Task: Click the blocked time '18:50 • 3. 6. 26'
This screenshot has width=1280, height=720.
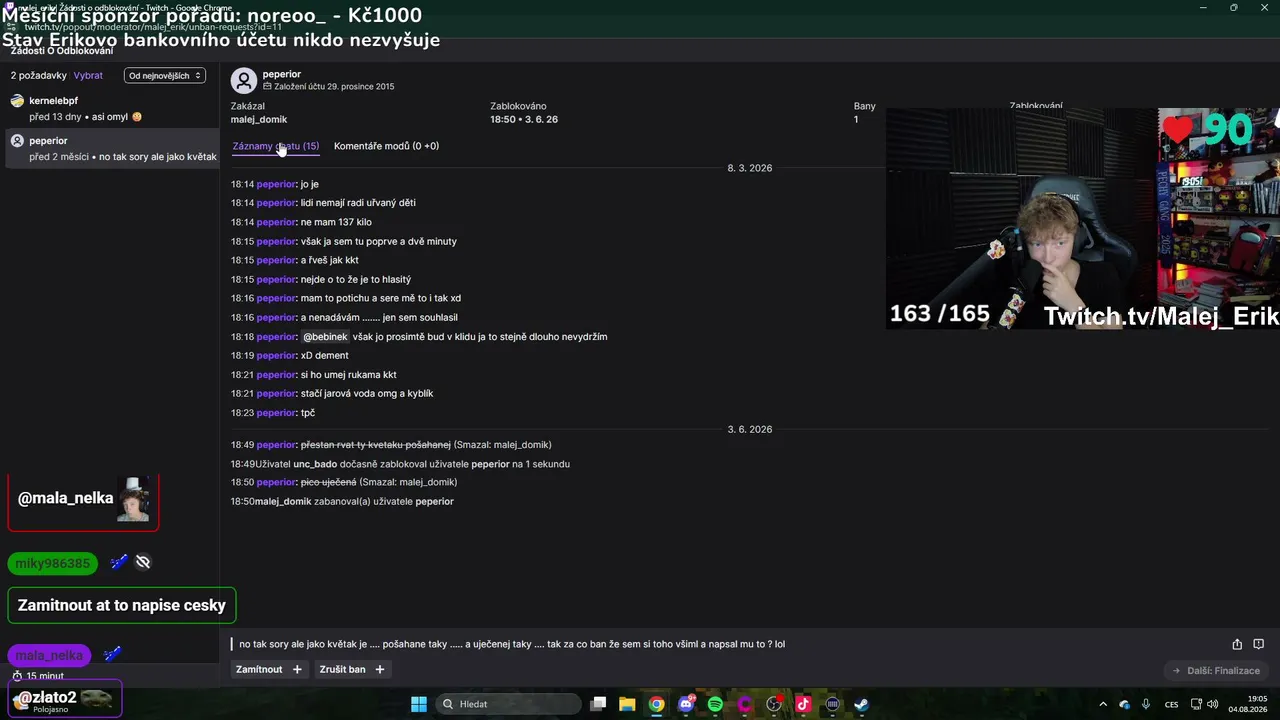Action: click(x=524, y=119)
